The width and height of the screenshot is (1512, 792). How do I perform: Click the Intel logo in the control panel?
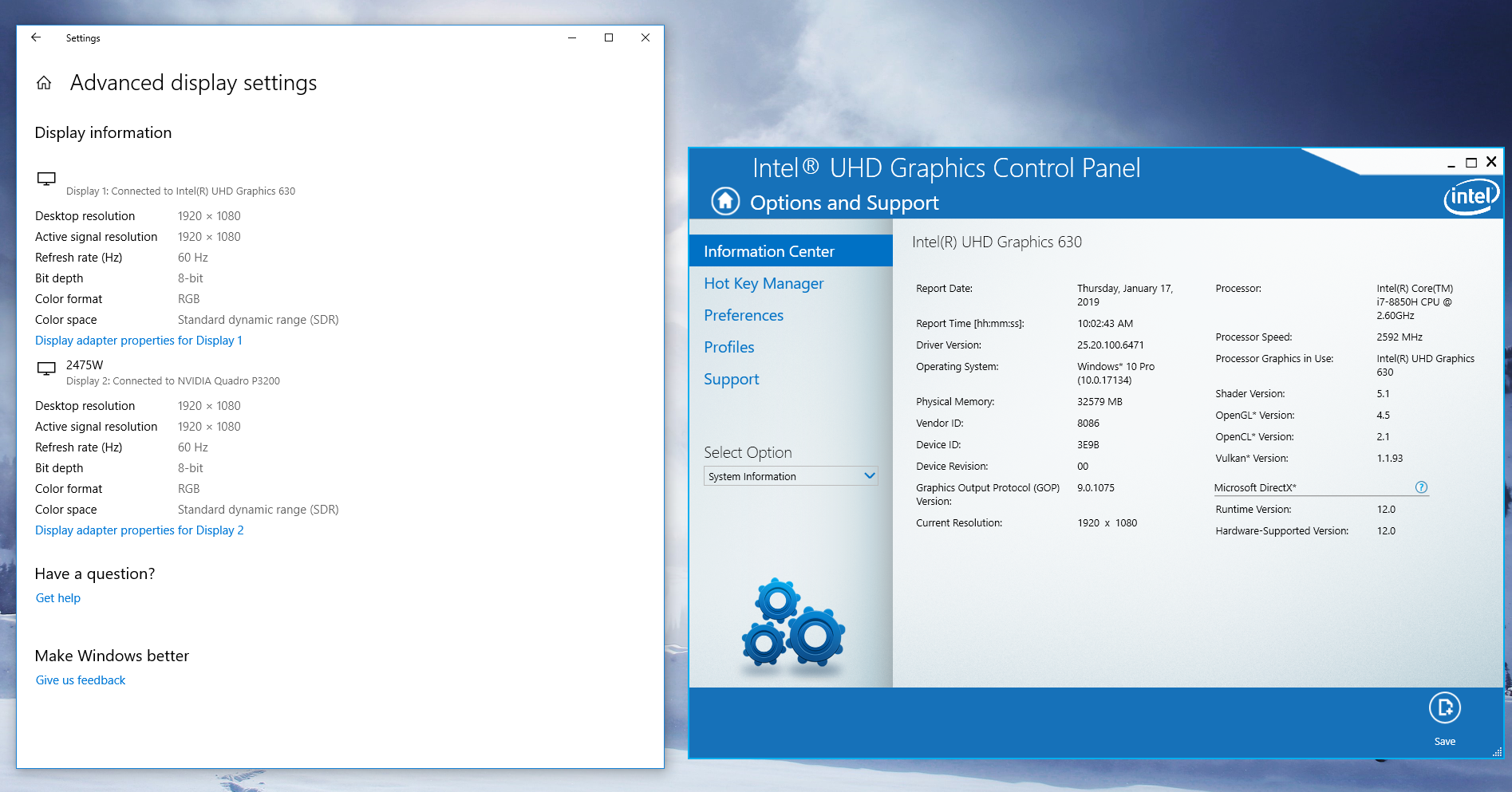pyautogui.click(x=1471, y=196)
